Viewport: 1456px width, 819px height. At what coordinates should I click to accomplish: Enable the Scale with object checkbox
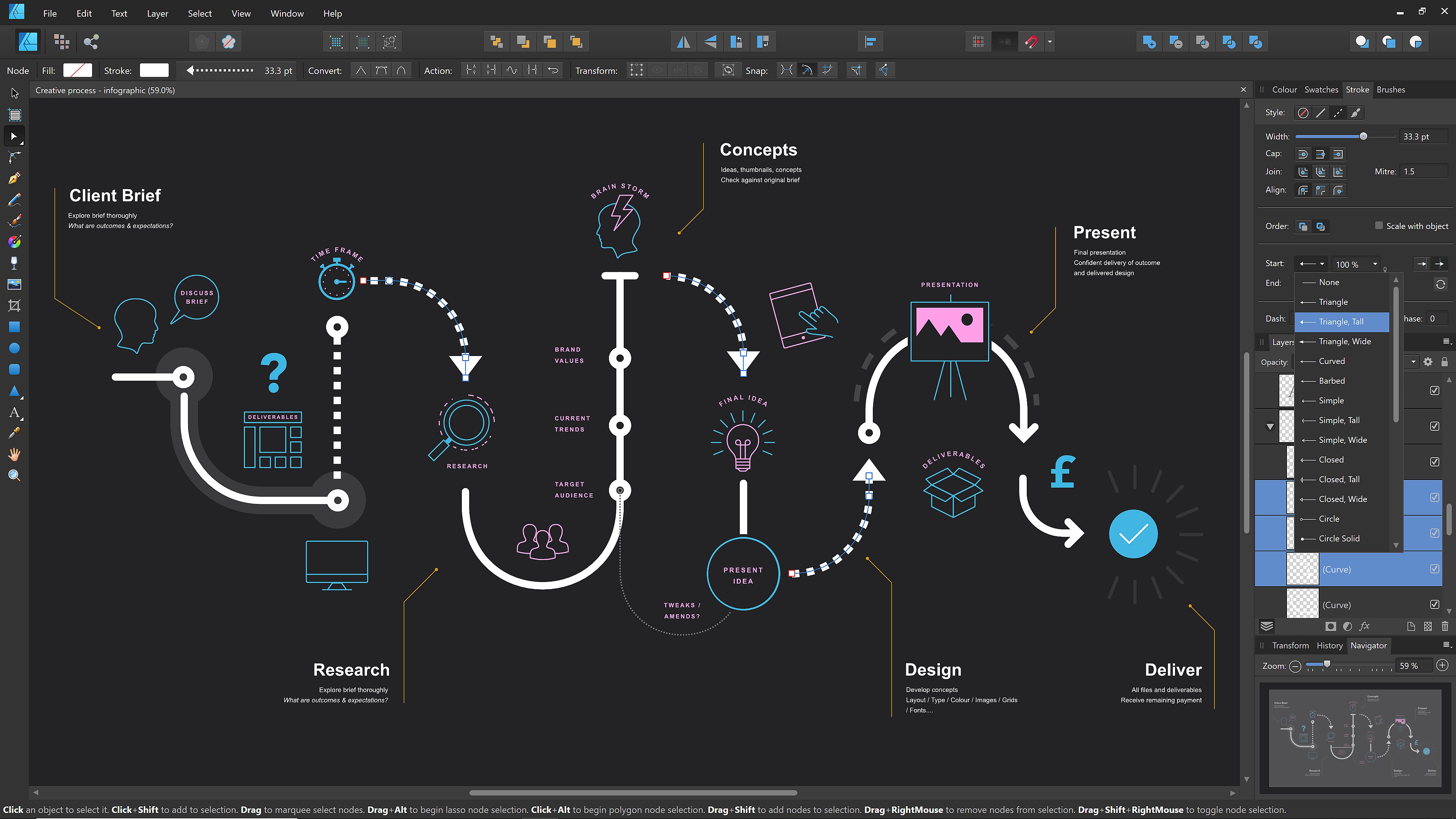[x=1379, y=226]
